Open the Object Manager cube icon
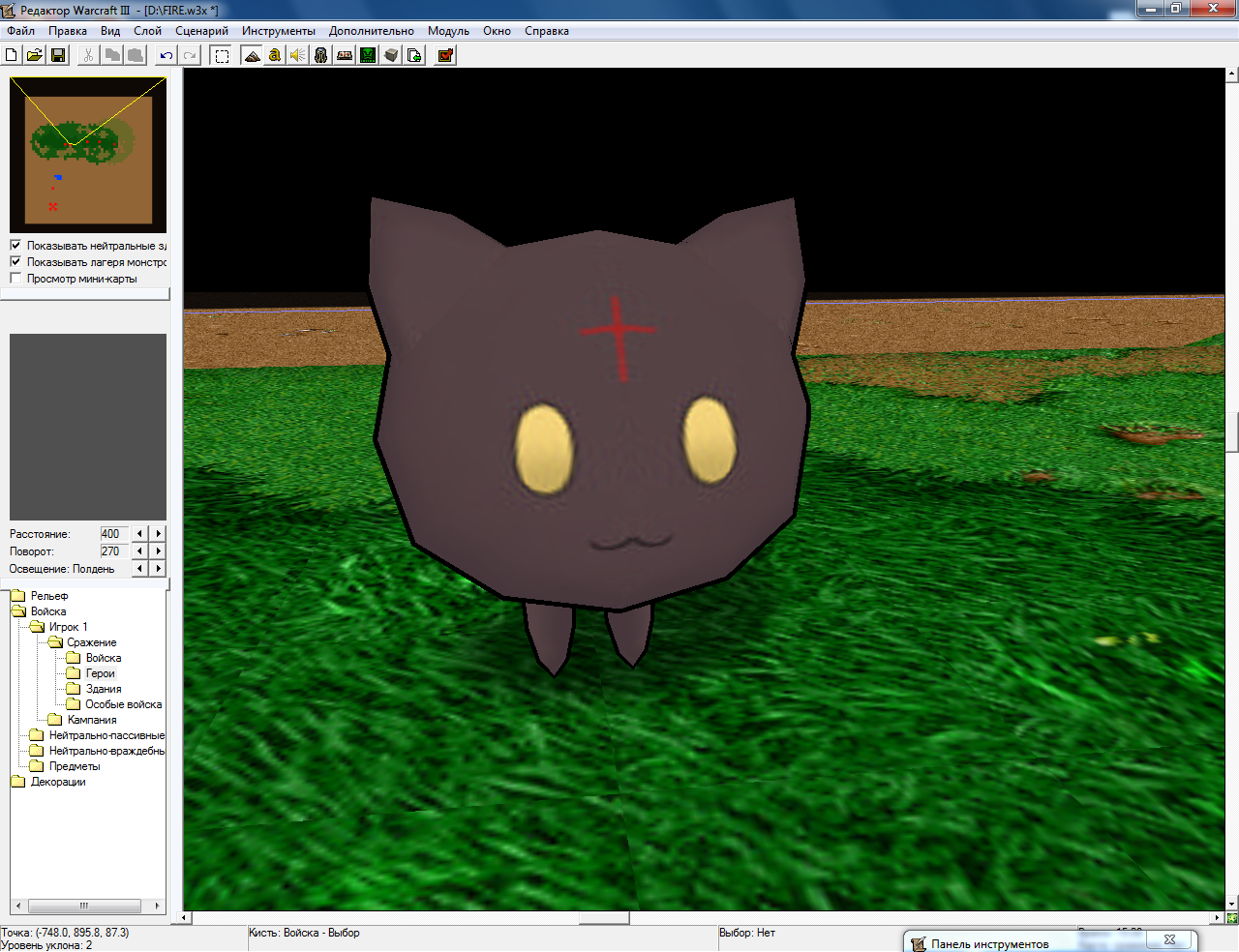Screen dimensions: 1239x952 pos(391,55)
